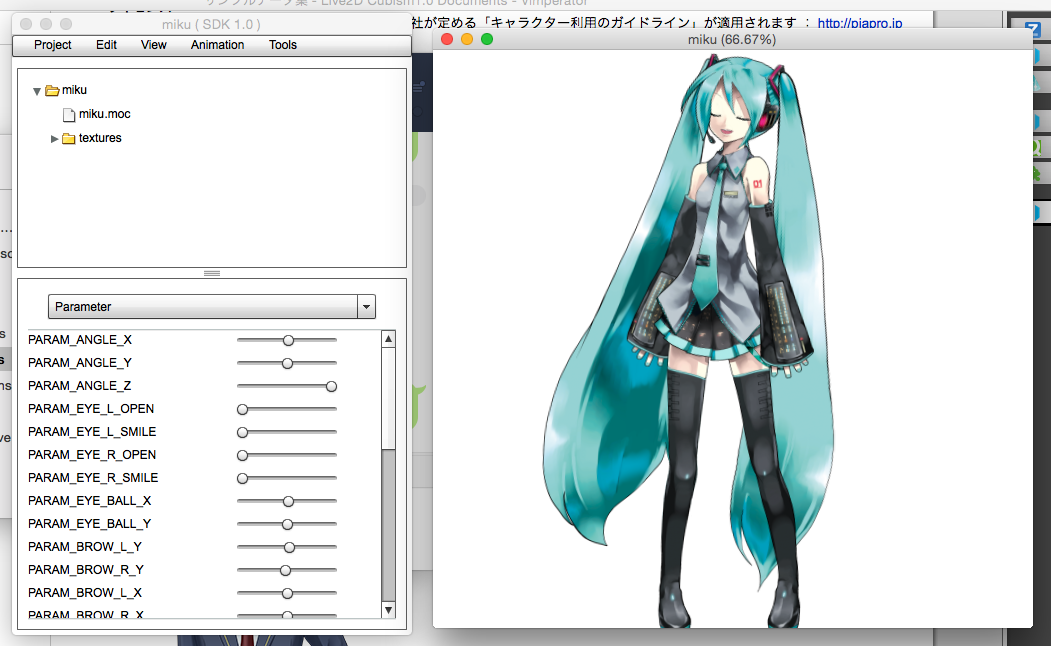Click the PARAM_ANGLE_X label

point(80,340)
